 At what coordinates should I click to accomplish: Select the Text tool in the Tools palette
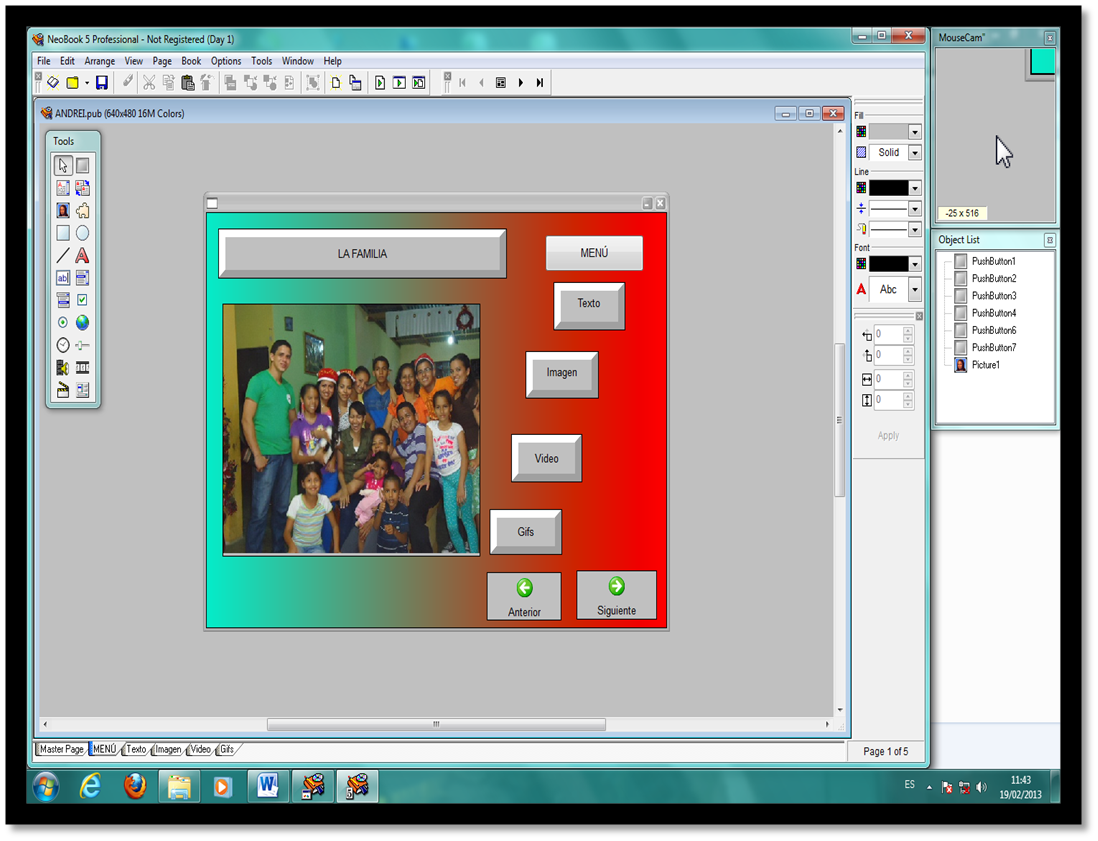tap(82, 255)
